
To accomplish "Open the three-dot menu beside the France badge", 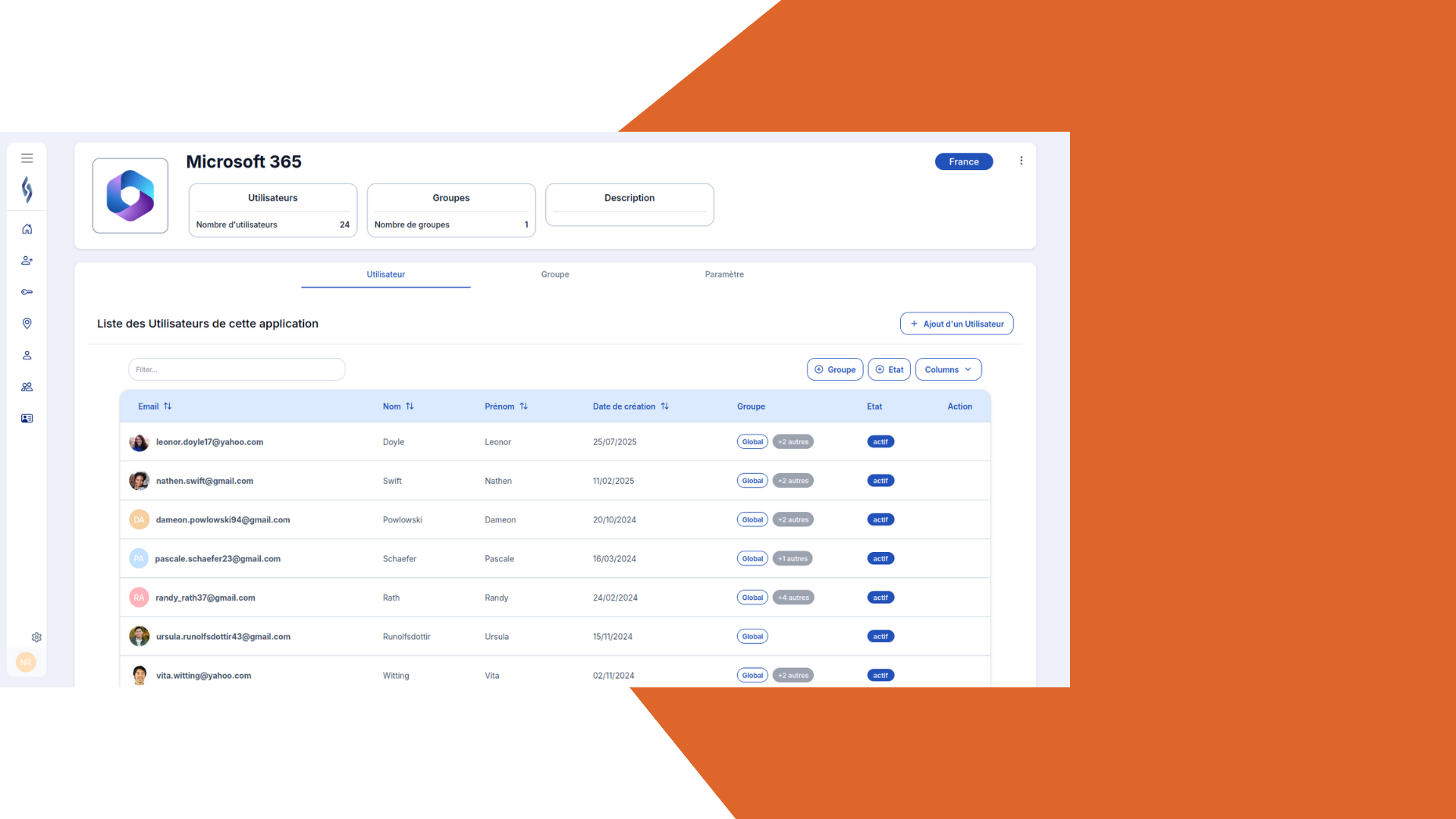I will (1021, 161).
